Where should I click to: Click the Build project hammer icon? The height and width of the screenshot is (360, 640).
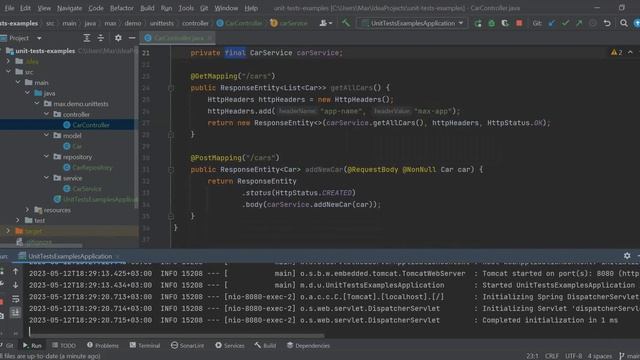pyautogui.click(x=346, y=23)
